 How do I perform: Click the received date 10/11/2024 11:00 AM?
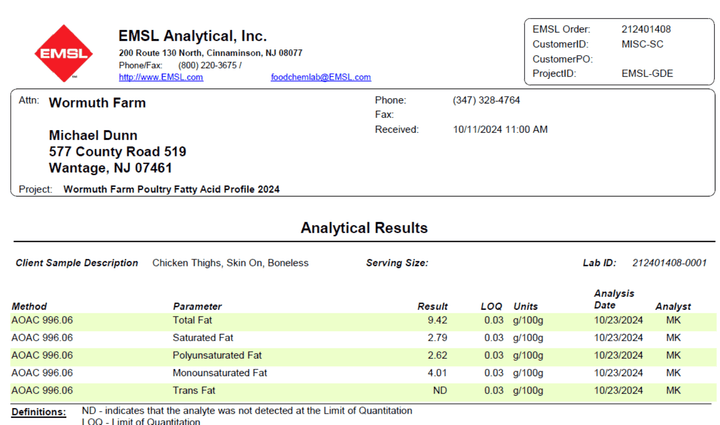point(500,129)
